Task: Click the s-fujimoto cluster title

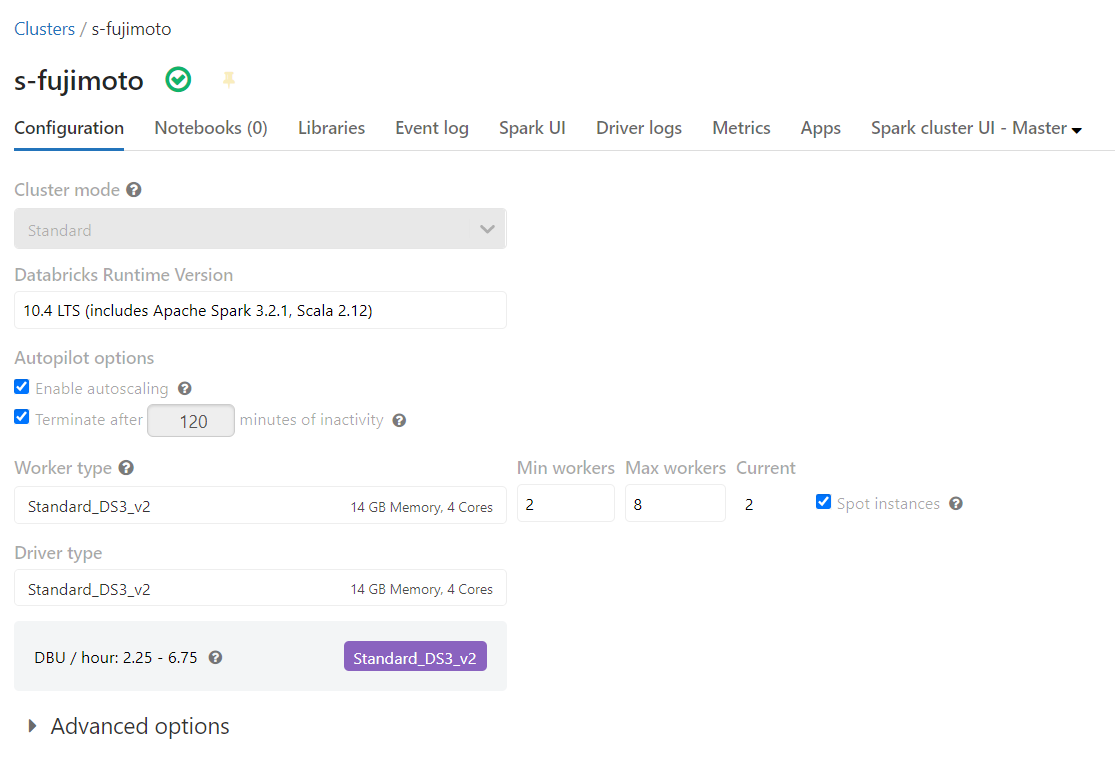Action: (79, 80)
